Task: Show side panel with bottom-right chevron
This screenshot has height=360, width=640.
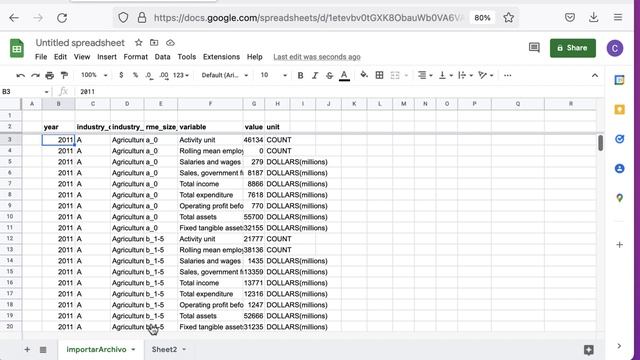Action: pyautogui.click(x=619, y=346)
